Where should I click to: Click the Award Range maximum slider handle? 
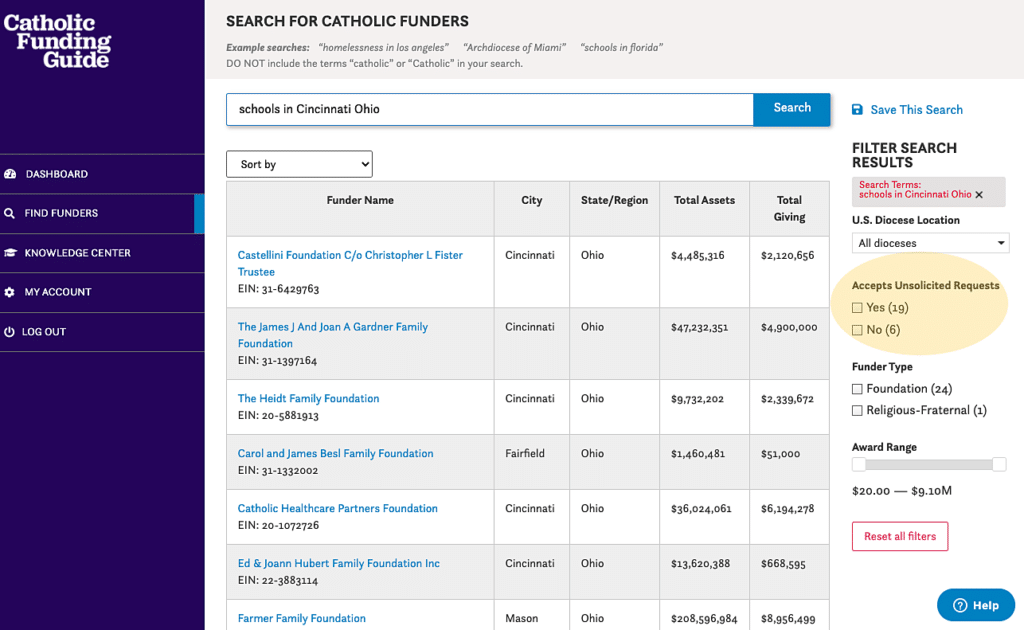coord(999,464)
